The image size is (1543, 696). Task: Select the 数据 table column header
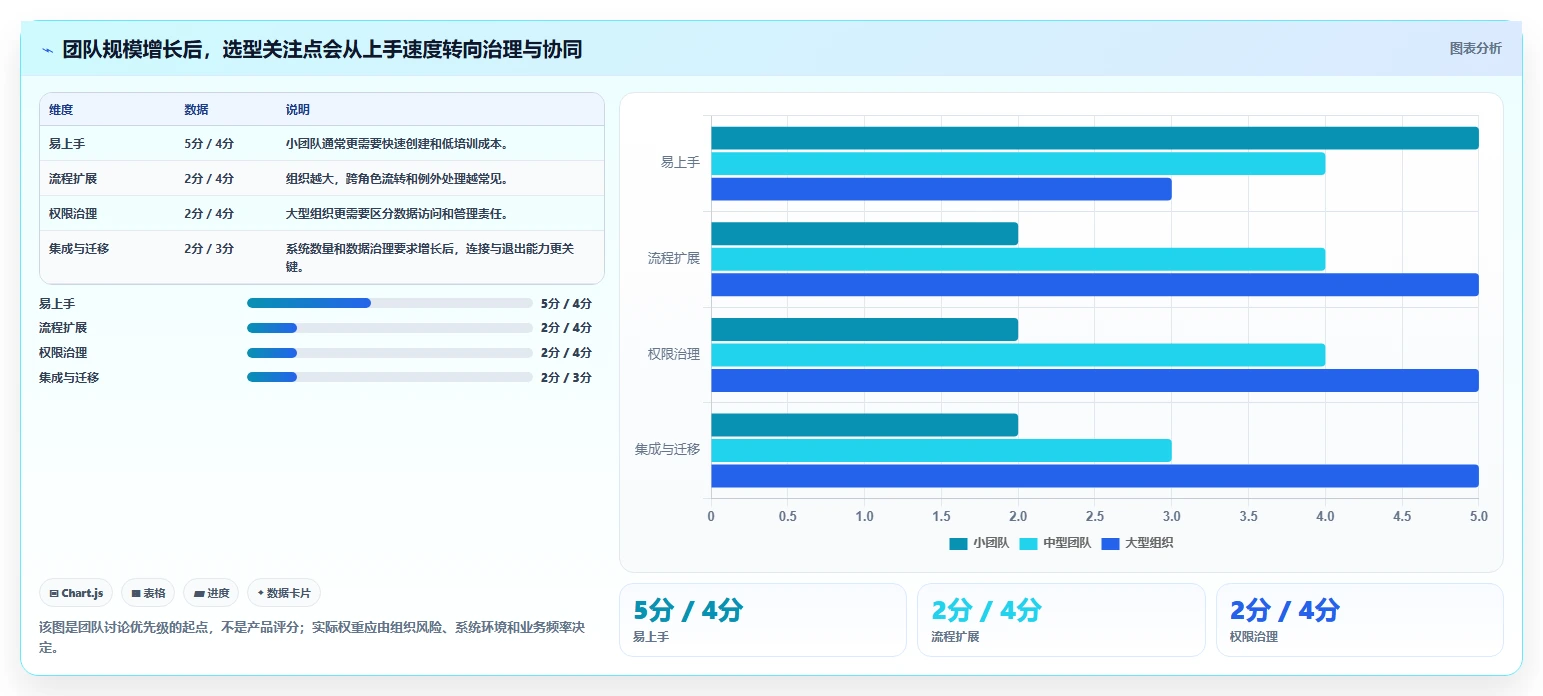(196, 110)
